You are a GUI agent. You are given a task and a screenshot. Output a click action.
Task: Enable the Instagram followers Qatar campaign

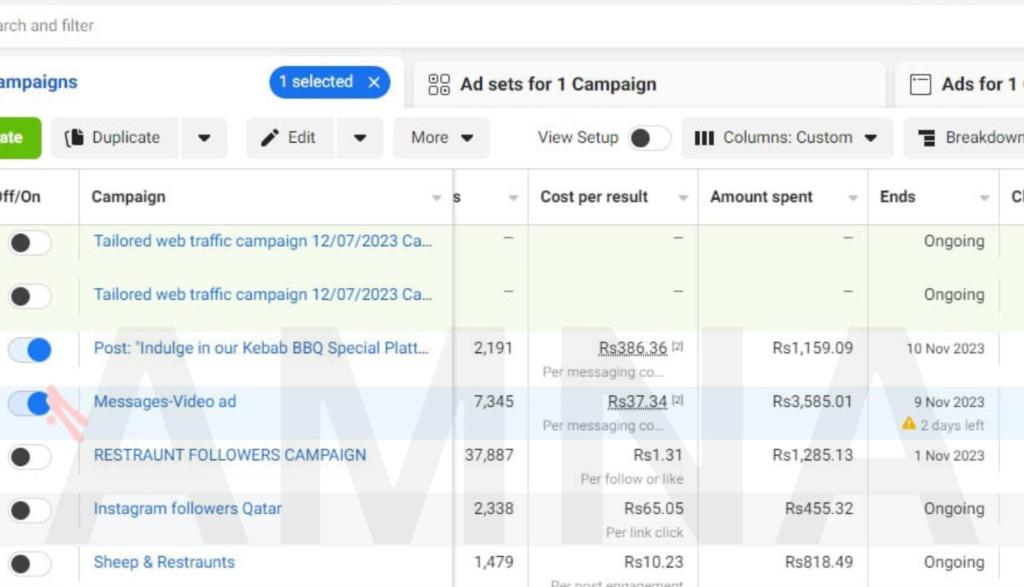click(30, 510)
